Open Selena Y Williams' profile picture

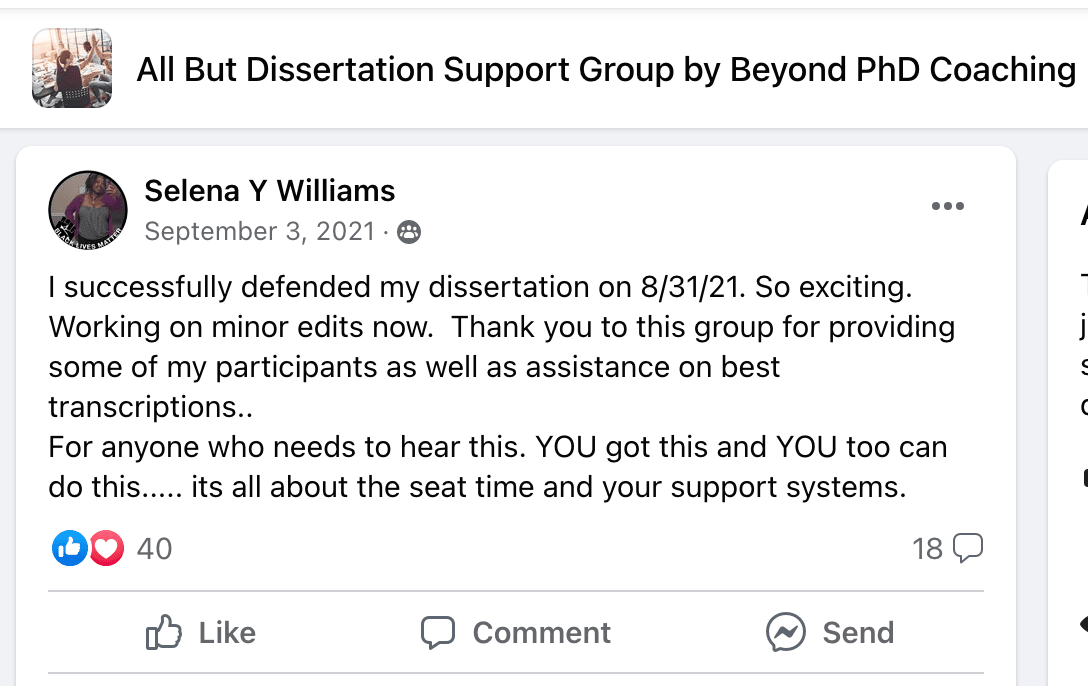87,210
